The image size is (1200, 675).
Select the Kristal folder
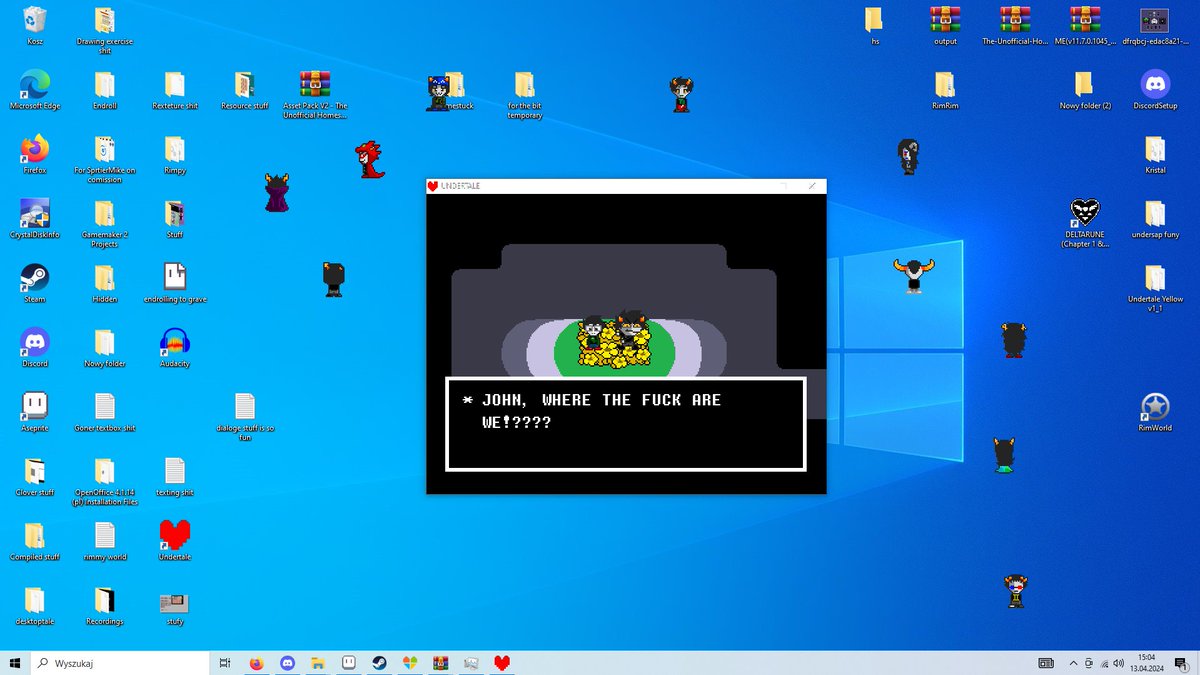(x=1155, y=155)
